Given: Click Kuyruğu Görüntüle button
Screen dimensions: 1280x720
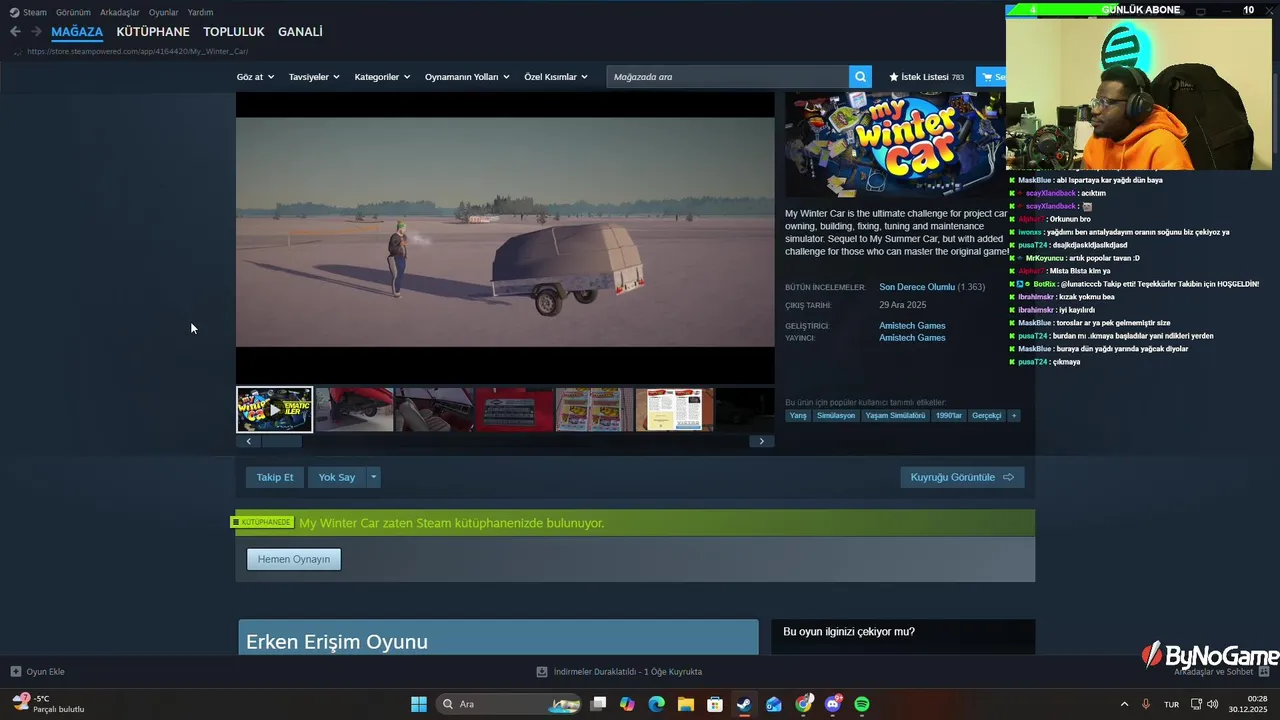Looking at the screenshot, I should [x=962, y=477].
